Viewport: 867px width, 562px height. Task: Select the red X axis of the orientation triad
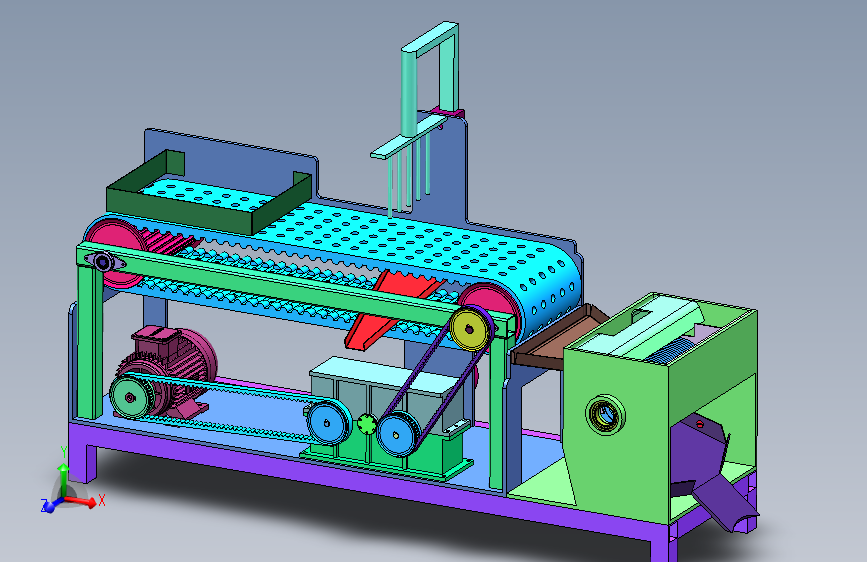[x=83, y=502]
